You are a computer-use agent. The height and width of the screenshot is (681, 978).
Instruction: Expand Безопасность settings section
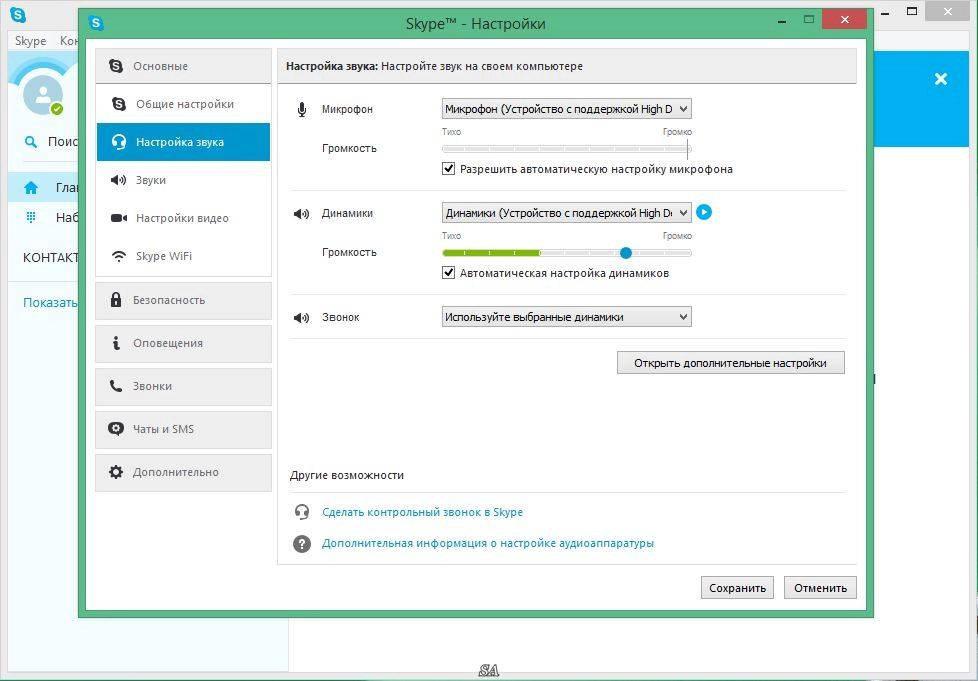coord(183,301)
